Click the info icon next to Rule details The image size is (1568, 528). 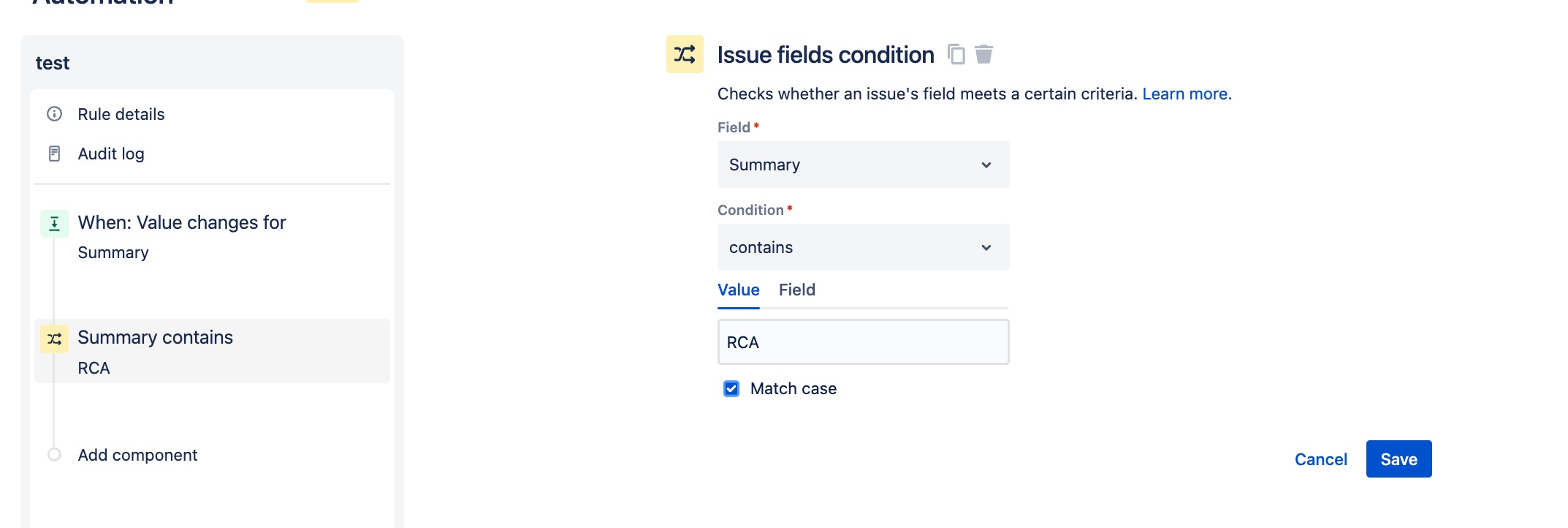point(54,113)
